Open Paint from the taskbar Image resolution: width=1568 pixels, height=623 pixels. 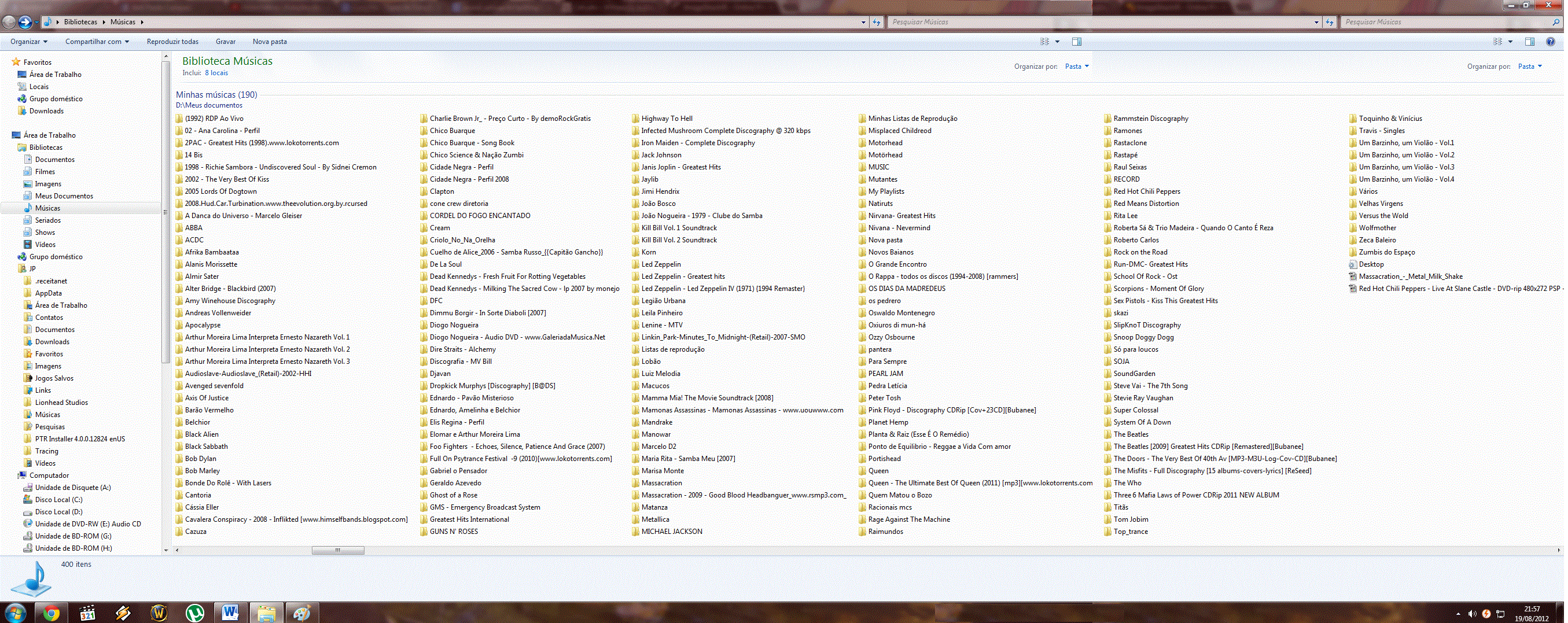pyautogui.click(x=302, y=613)
